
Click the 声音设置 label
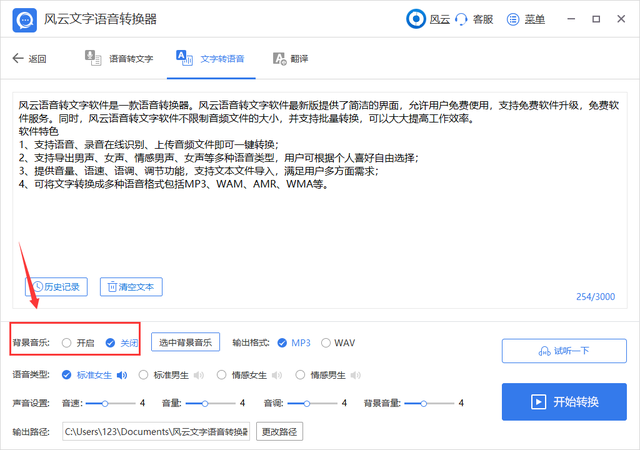(x=31, y=403)
